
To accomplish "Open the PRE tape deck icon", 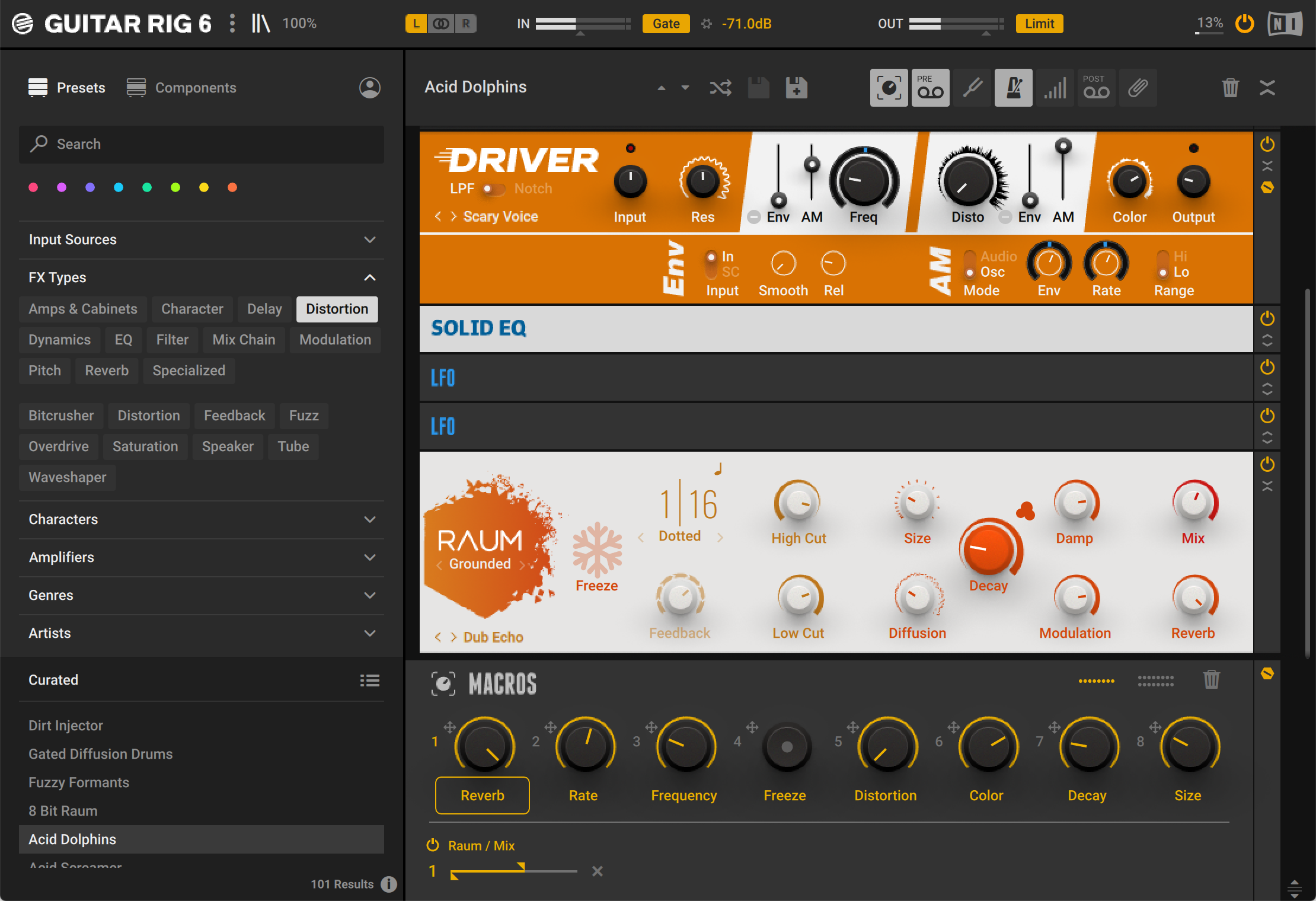I will (x=930, y=88).
